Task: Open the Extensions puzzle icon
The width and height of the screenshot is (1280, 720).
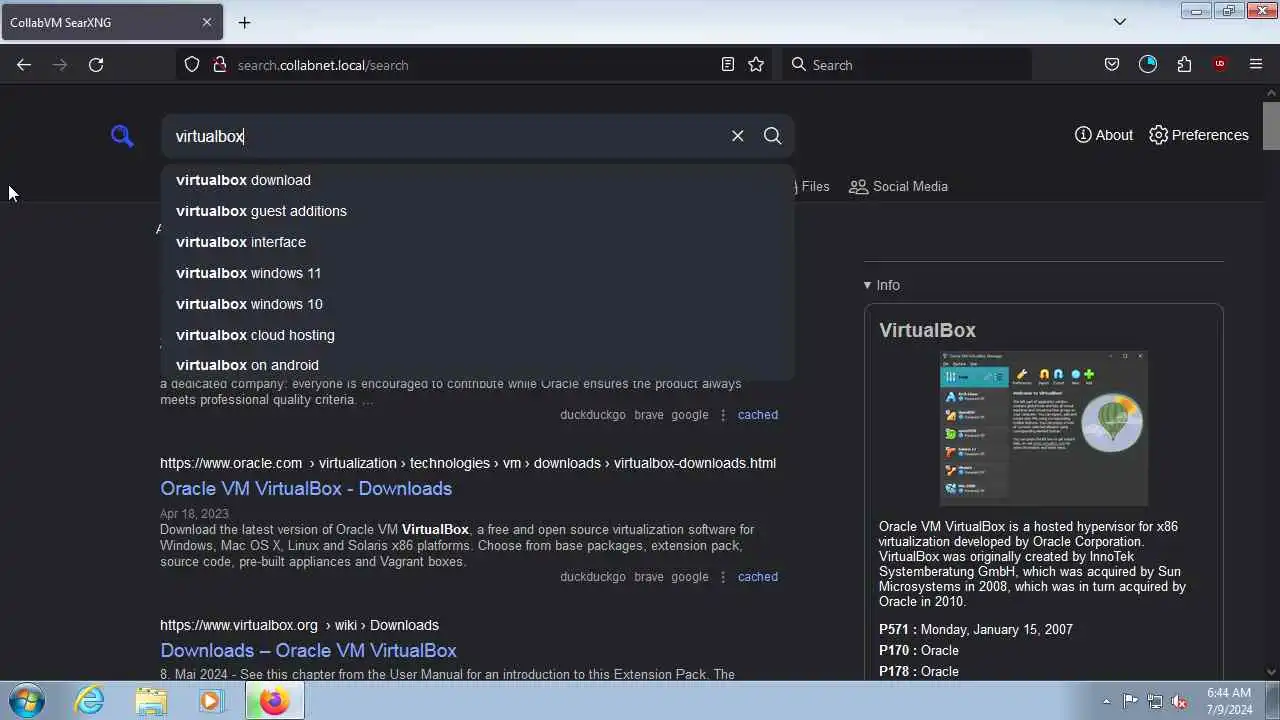Action: (x=1184, y=65)
